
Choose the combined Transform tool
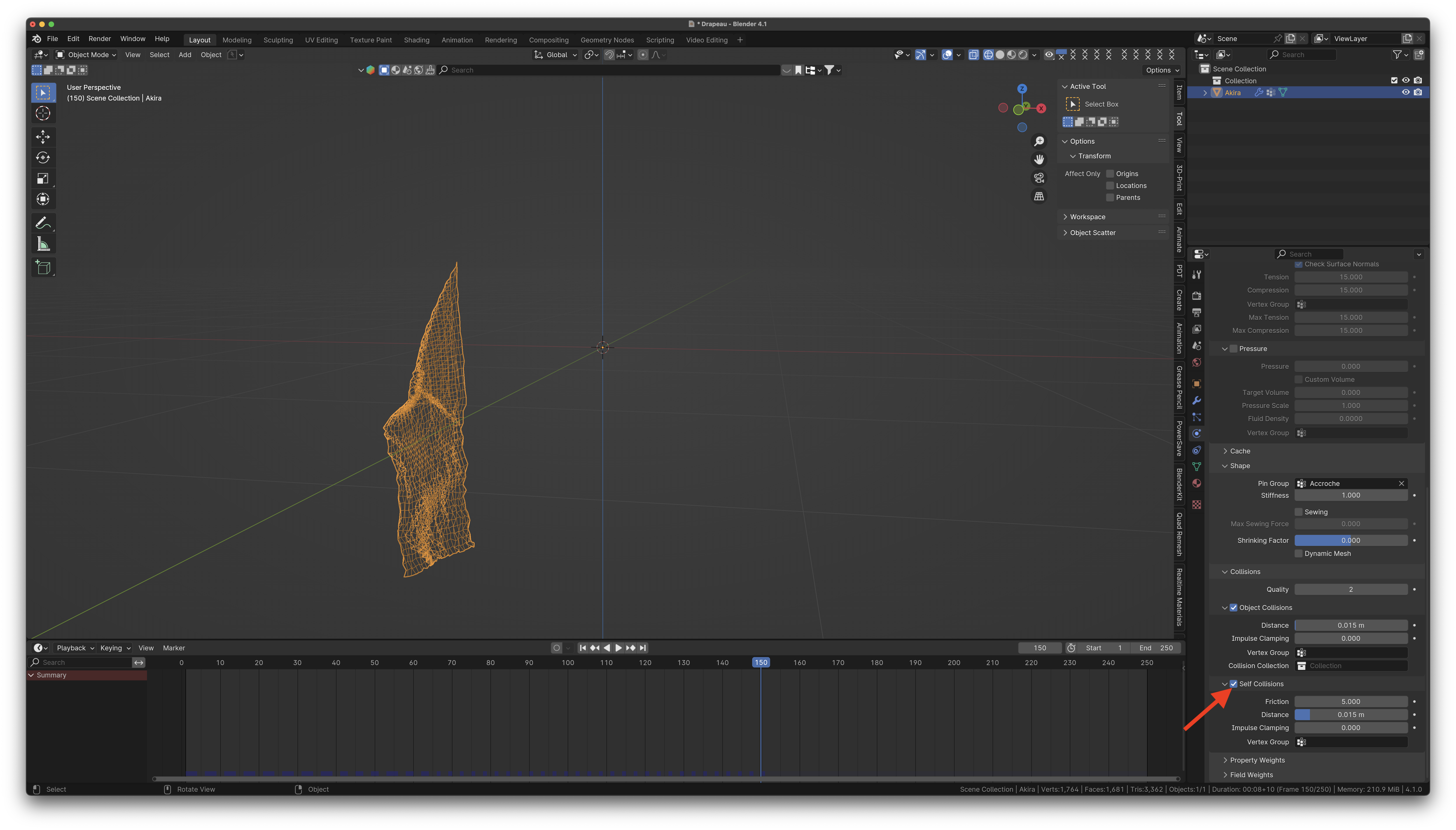point(43,199)
